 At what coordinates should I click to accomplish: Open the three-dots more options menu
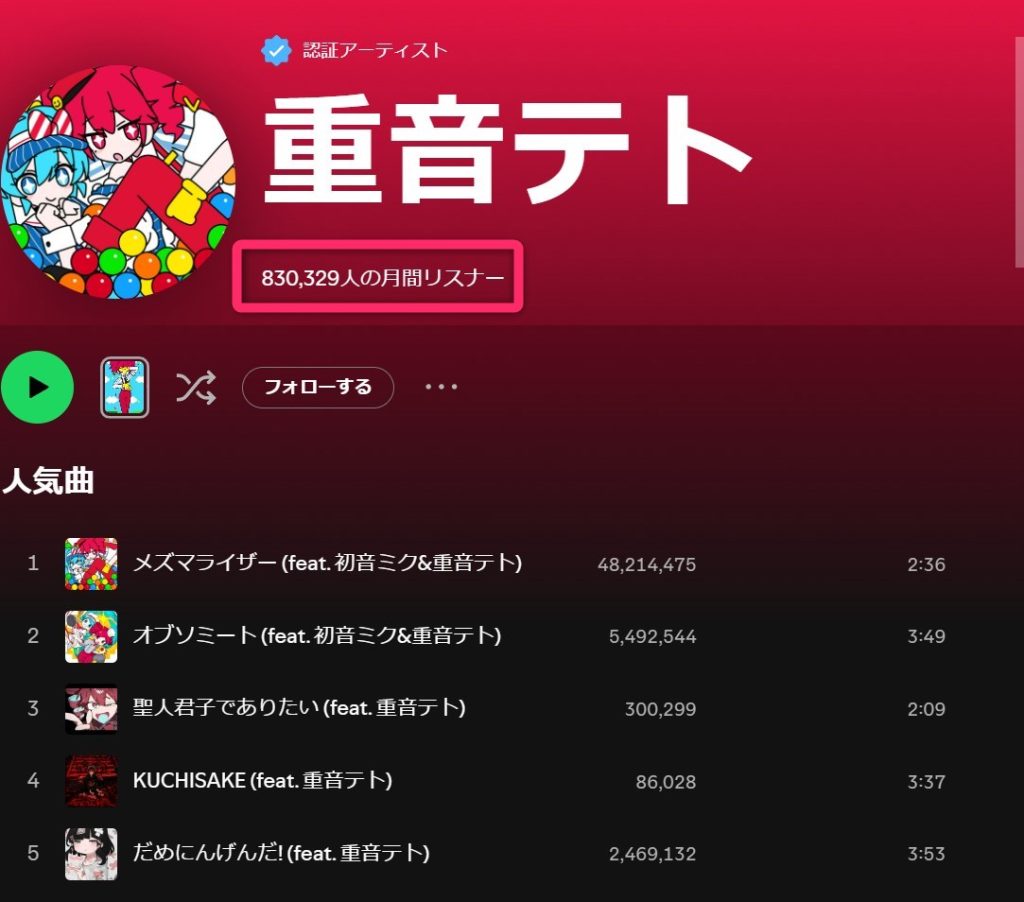pyautogui.click(x=441, y=387)
